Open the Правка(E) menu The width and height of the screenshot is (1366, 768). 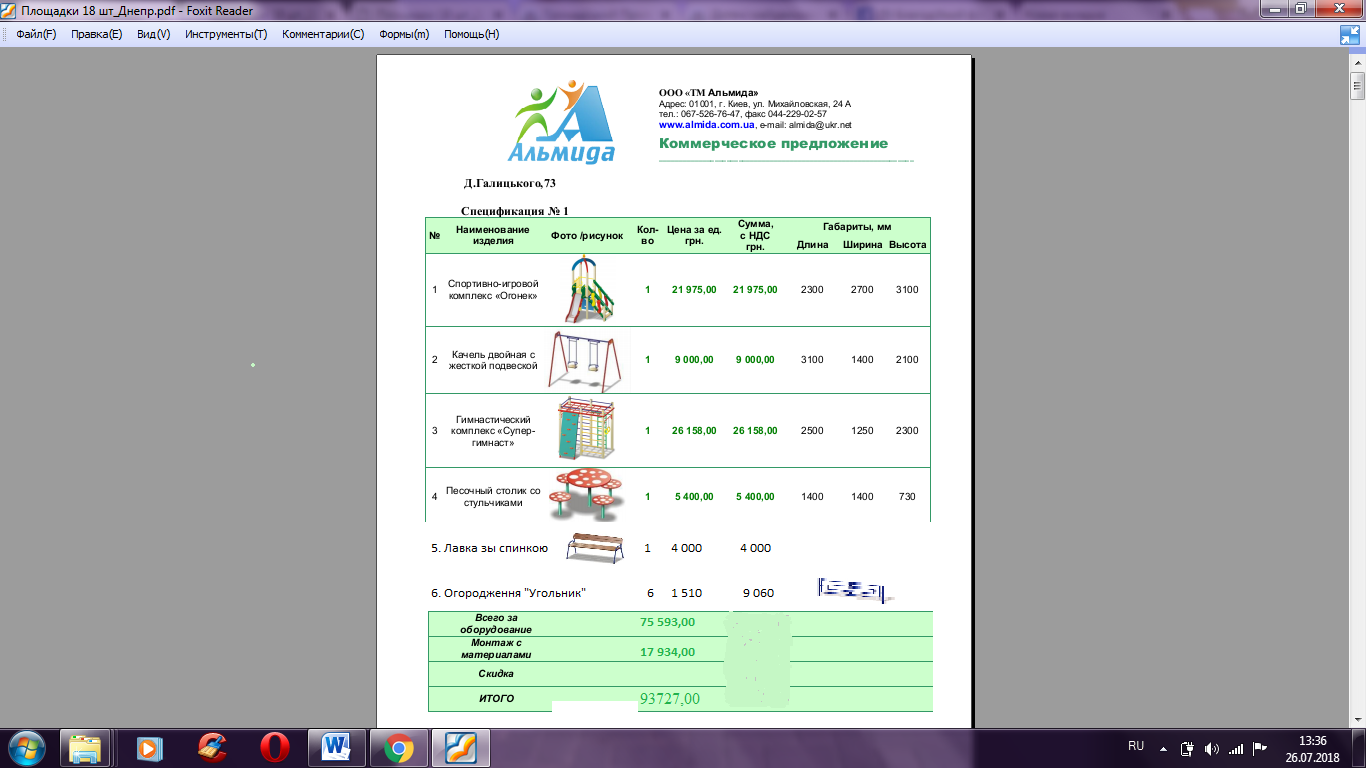(x=96, y=34)
